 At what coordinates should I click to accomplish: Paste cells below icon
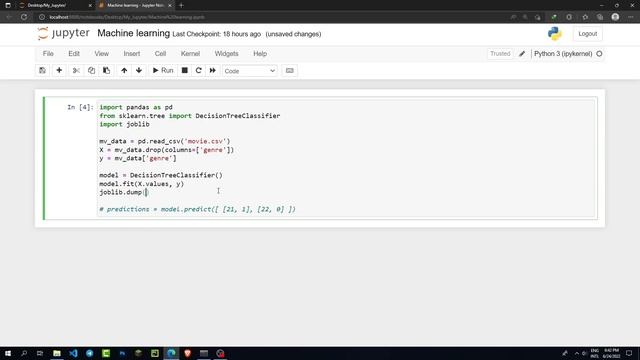coord(107,71)
